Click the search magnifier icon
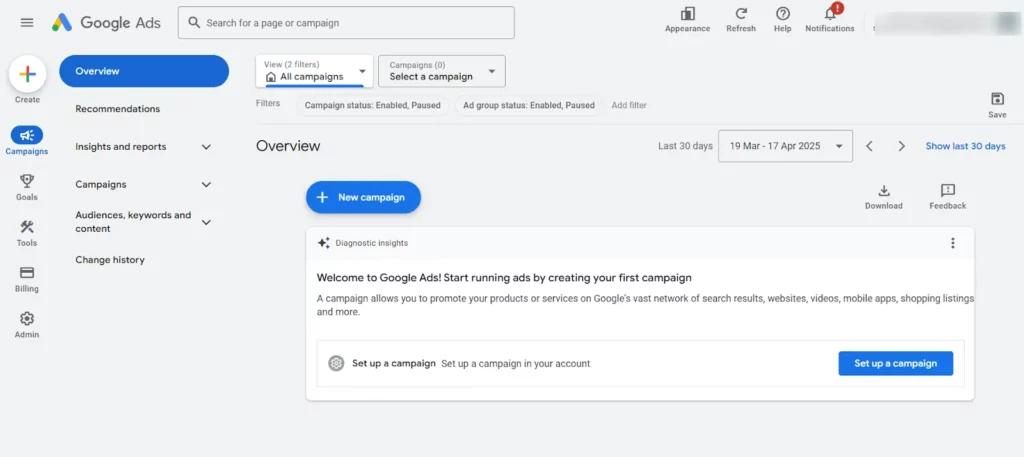 click(194, 22)
